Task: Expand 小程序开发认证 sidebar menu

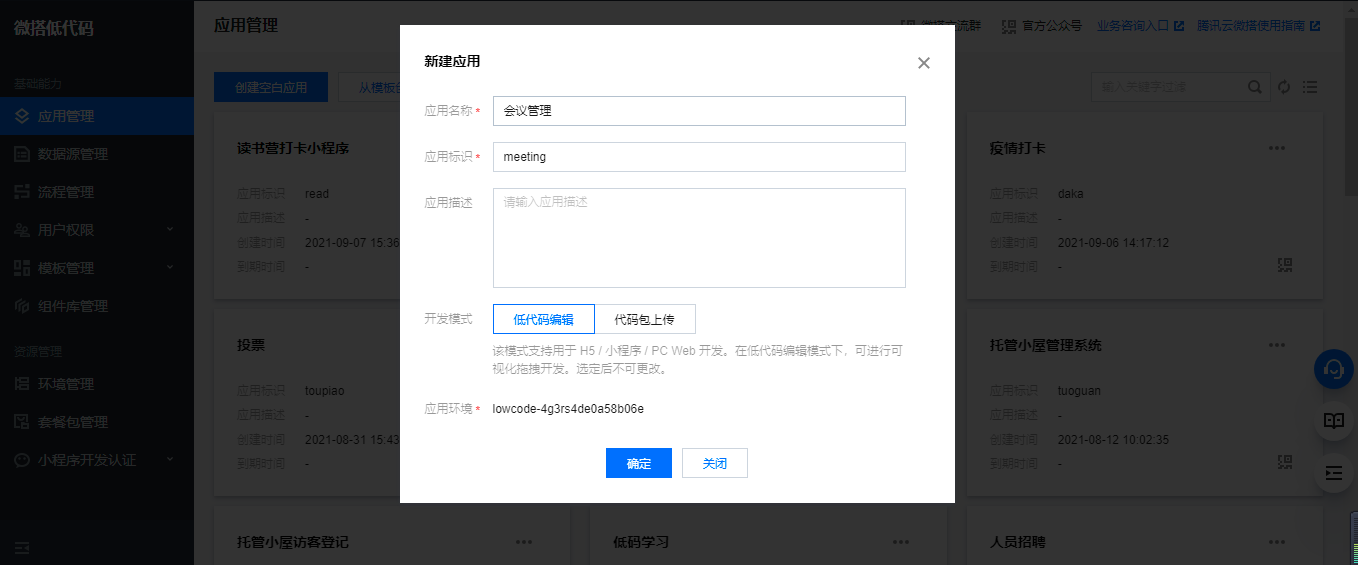Action: coord(97,460)
